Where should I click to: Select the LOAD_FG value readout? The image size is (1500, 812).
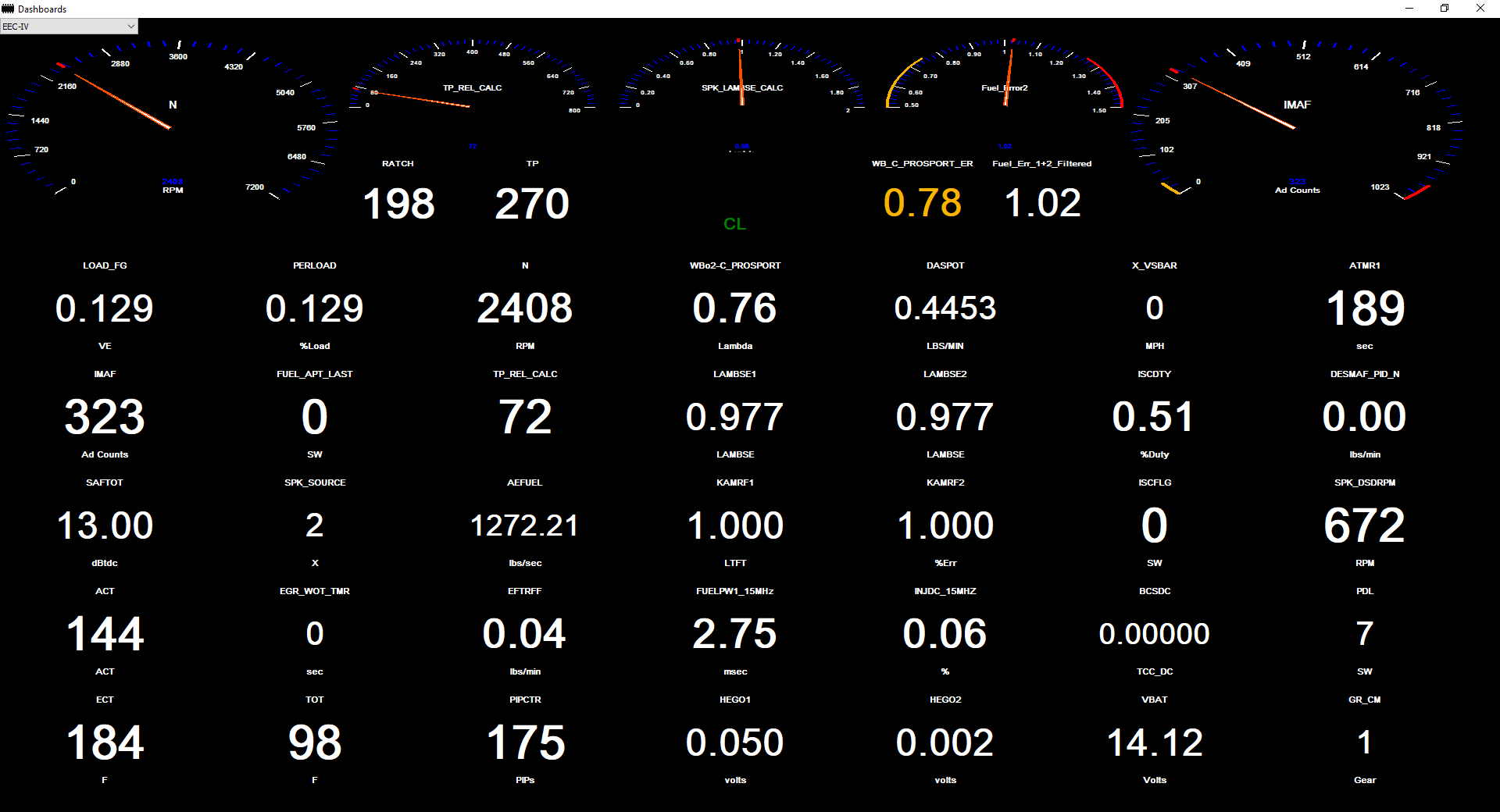coord(105,308)
